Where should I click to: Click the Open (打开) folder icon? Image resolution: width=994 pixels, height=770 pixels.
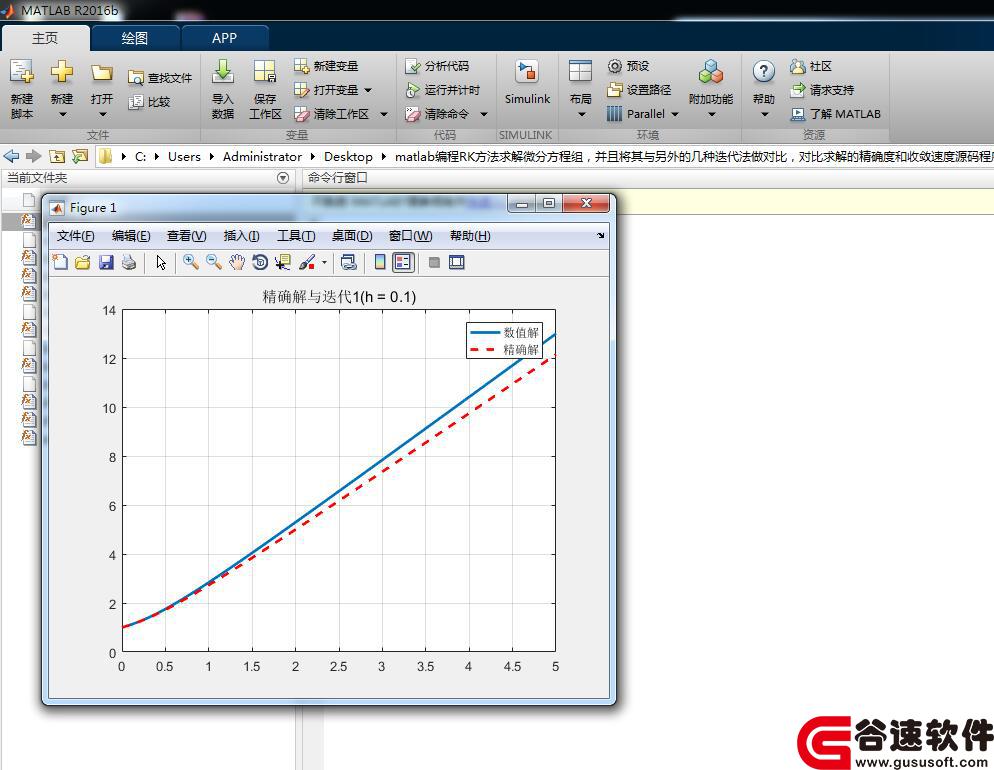(101, 72)
